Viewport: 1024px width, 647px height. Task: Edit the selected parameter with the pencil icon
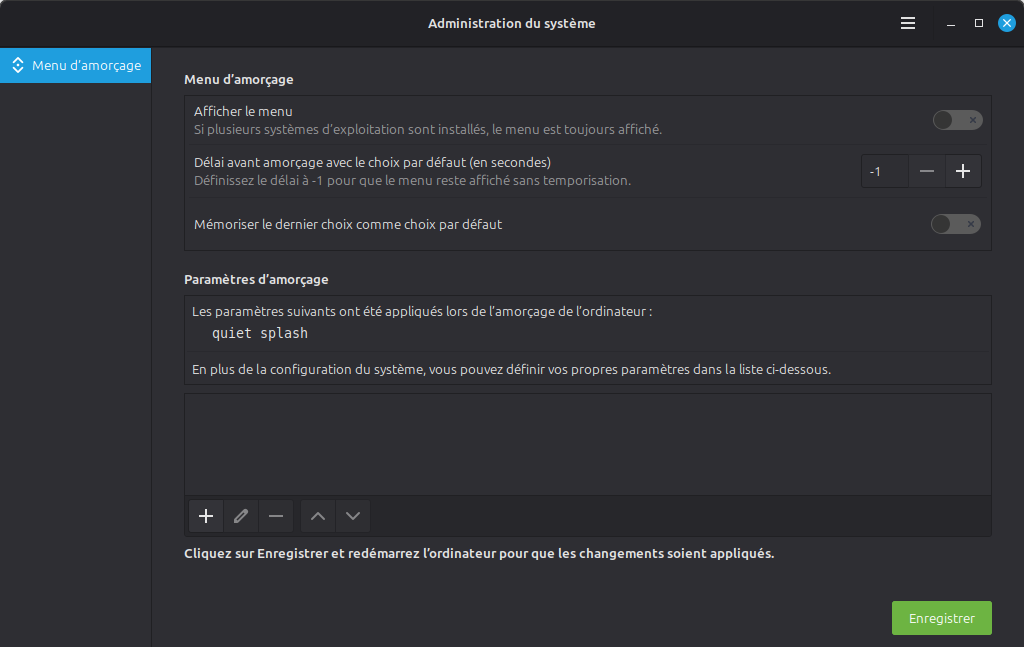click(240, 516)
